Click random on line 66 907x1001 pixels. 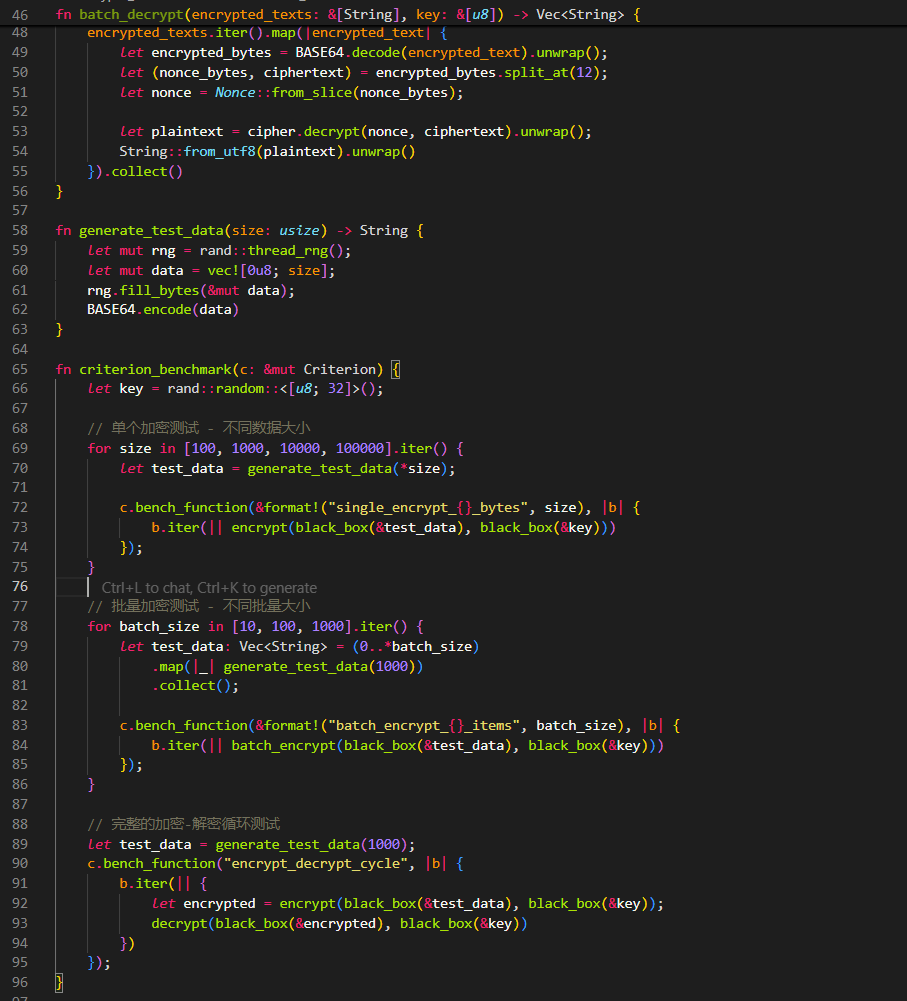(239, 388)
